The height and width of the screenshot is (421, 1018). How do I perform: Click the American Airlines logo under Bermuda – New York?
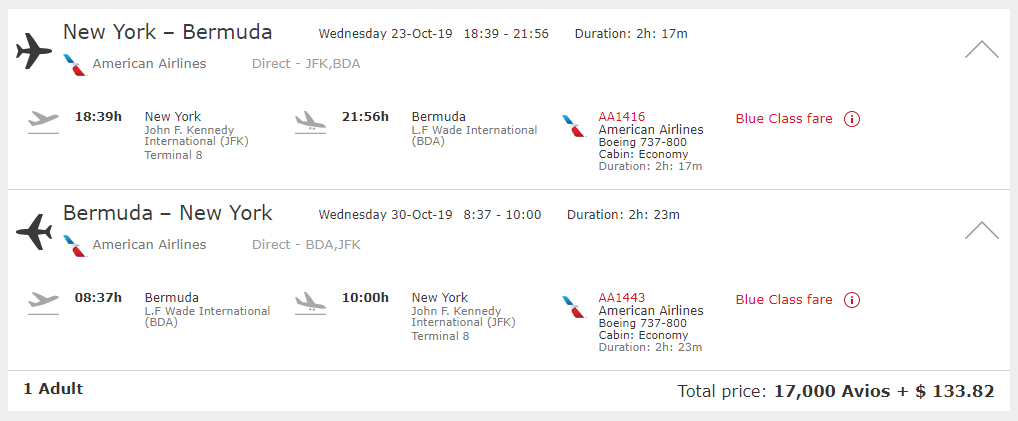(x=75, y=246)
